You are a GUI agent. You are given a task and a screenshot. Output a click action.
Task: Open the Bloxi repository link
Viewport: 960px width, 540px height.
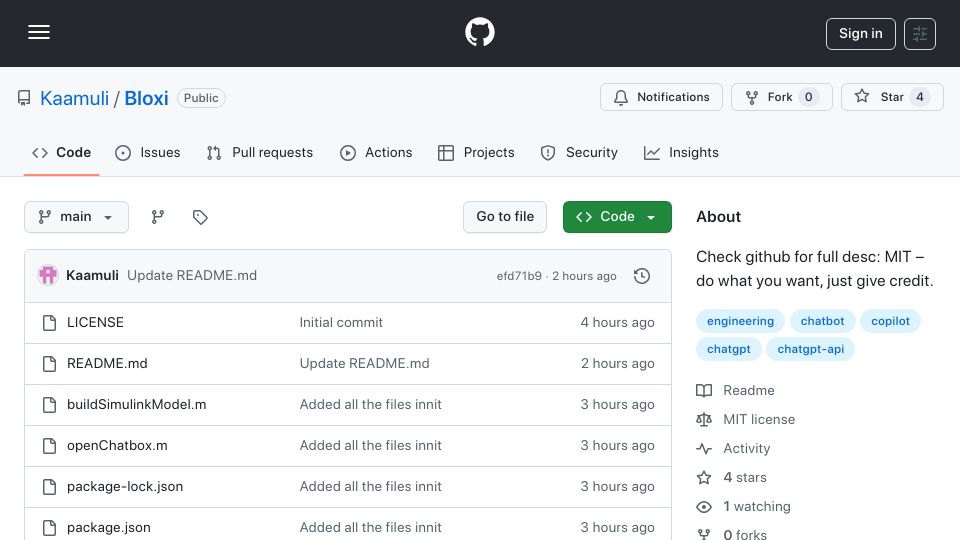[x=146, y=98]
